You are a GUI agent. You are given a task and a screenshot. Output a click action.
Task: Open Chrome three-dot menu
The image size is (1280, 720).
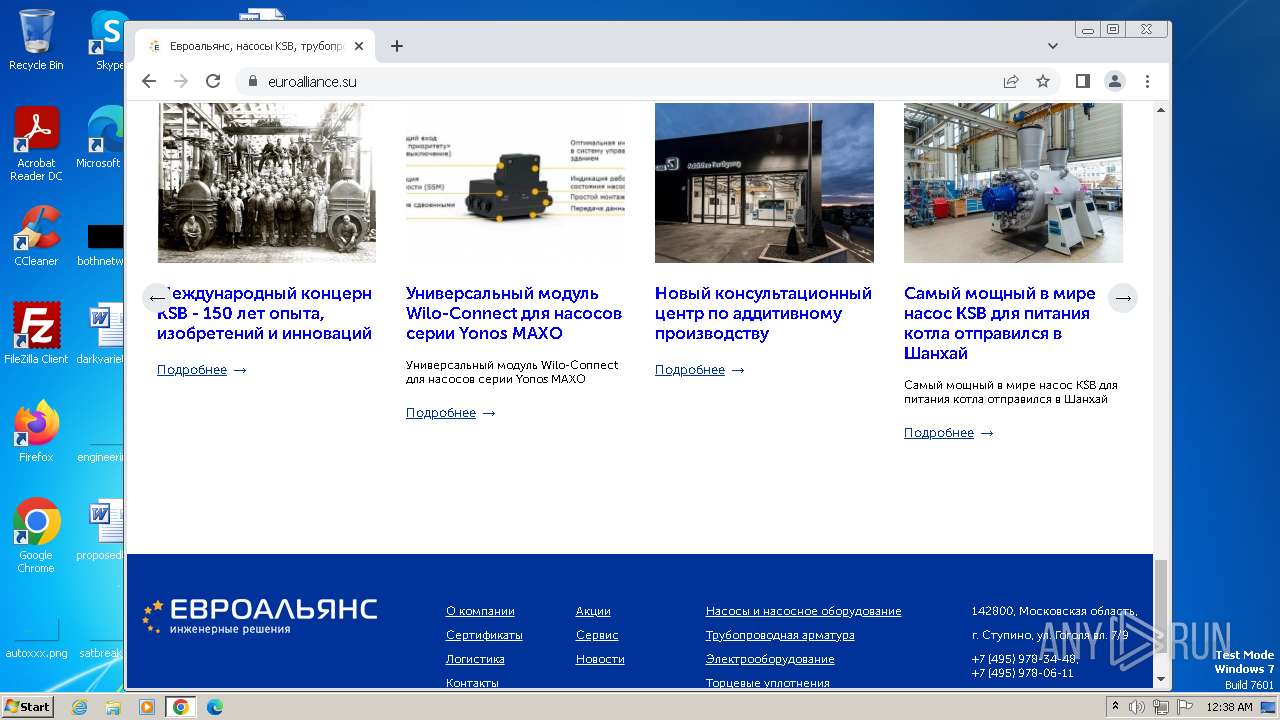(1147, 81)
